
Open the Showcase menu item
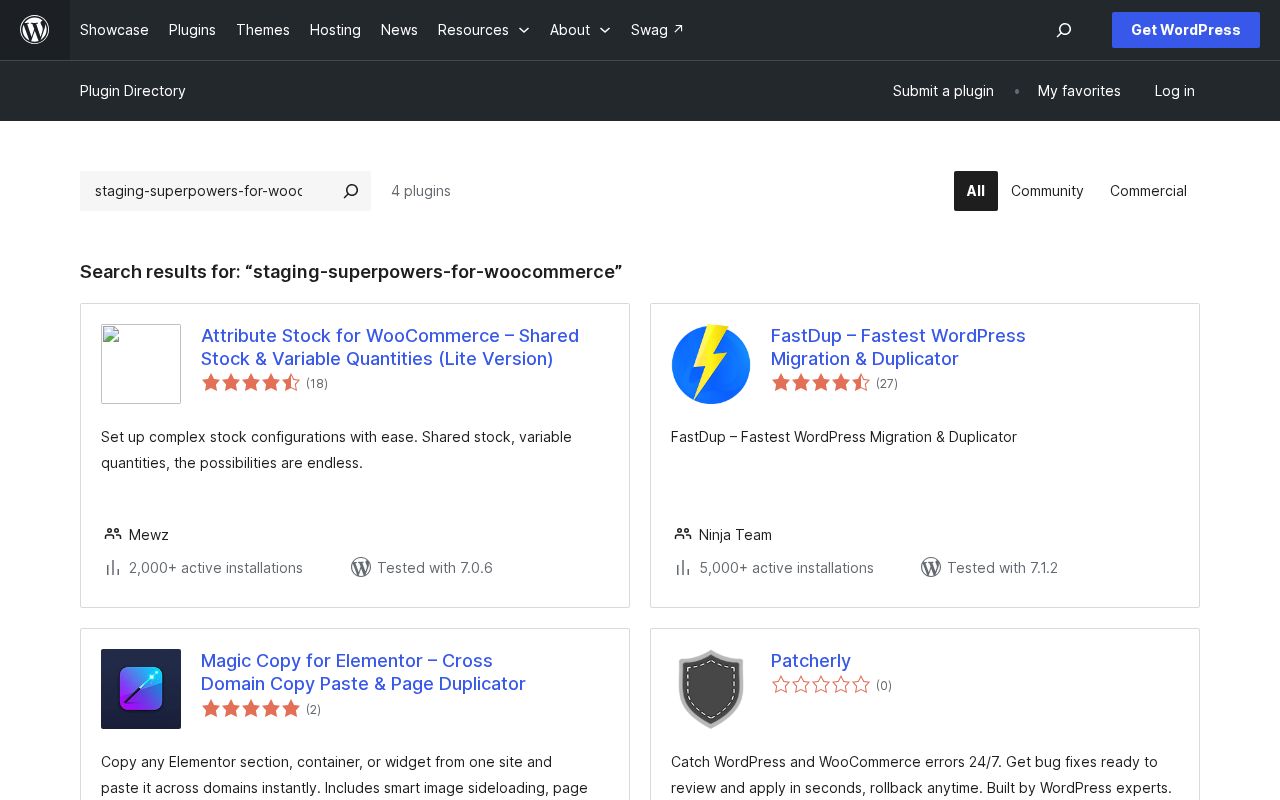tap(114, 30)
